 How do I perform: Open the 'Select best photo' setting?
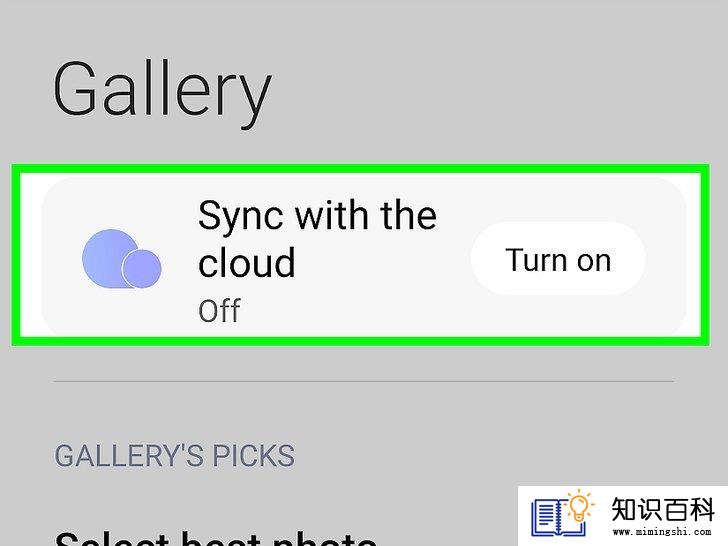coord(216,538)
